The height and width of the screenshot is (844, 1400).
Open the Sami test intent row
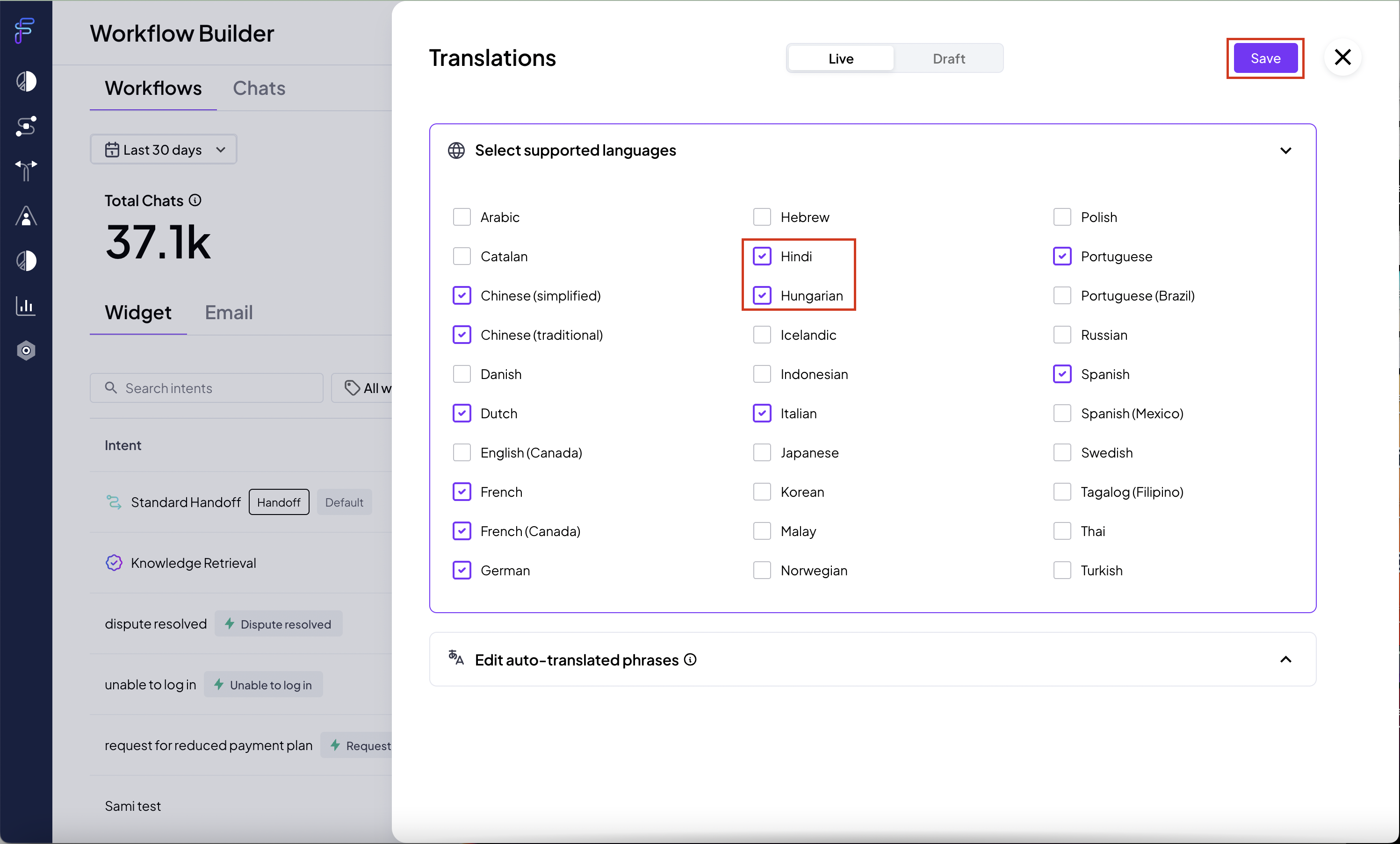(x=241, y=806)
